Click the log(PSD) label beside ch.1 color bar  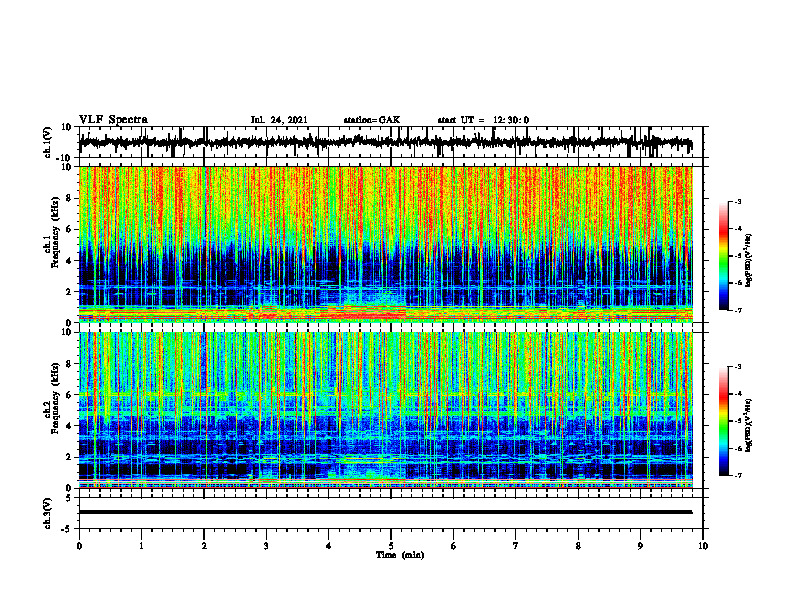pyautogui.click(x=749, y=260)
